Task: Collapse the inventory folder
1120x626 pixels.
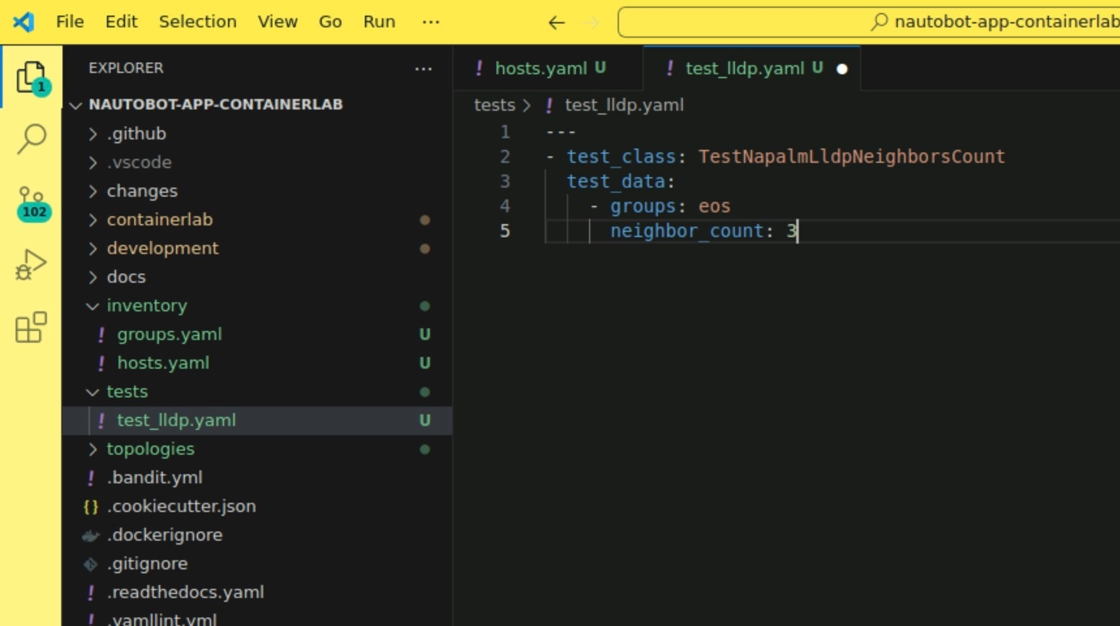Action: 146,306
